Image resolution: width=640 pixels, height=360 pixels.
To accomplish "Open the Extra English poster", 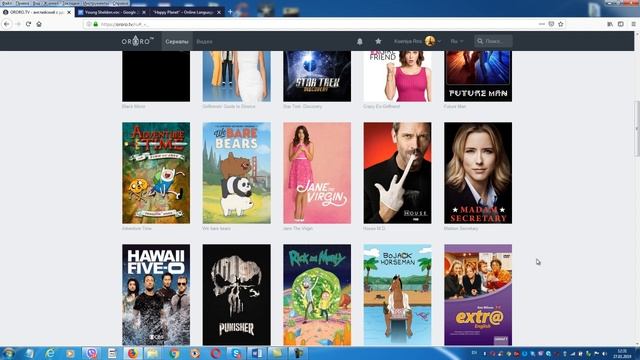I will pyautogui.click(x=478, y=295).
